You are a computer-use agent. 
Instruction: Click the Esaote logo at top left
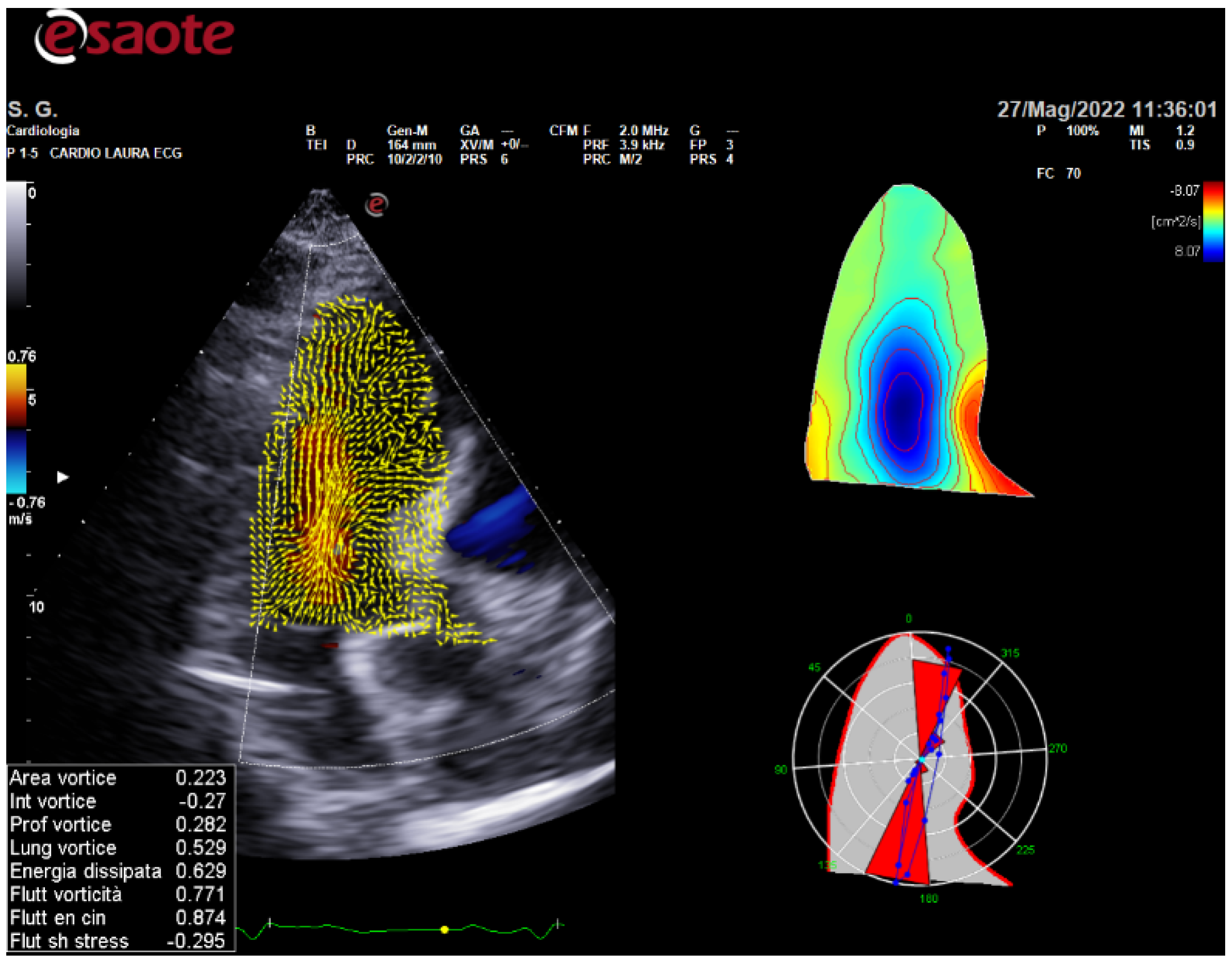coord(134,35)
